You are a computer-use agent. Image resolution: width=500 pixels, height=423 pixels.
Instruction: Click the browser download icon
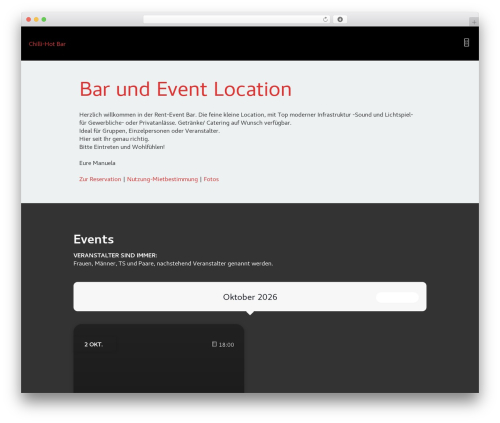340,19
